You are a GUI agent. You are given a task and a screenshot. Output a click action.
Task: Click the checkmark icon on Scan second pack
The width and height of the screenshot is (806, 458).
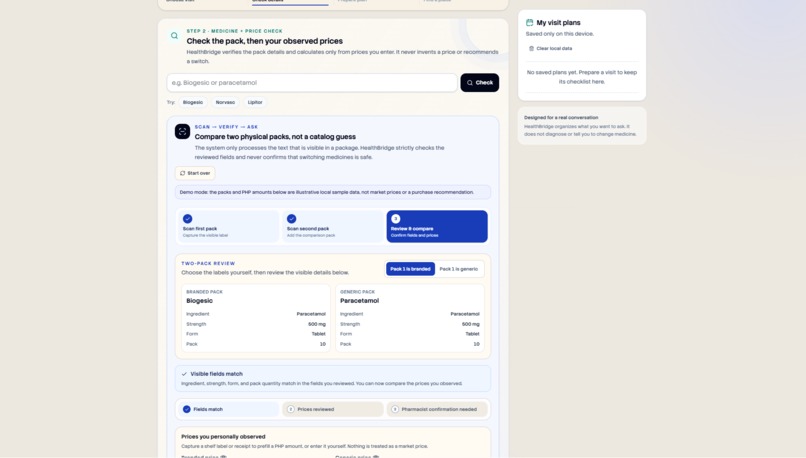(291, 218)
